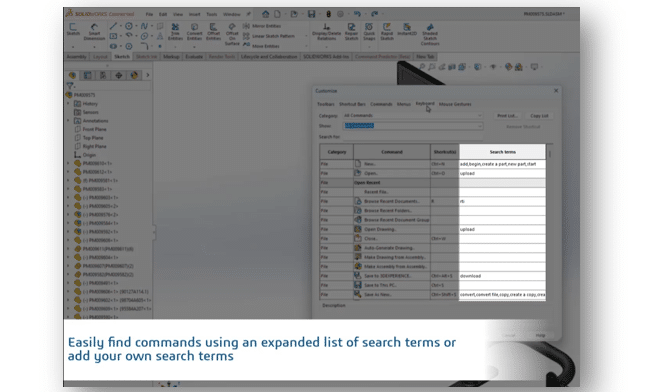Open the FeatureManager design tree tab icon
The width and height of the screenshot is (646, 392).
click(73, 75)
